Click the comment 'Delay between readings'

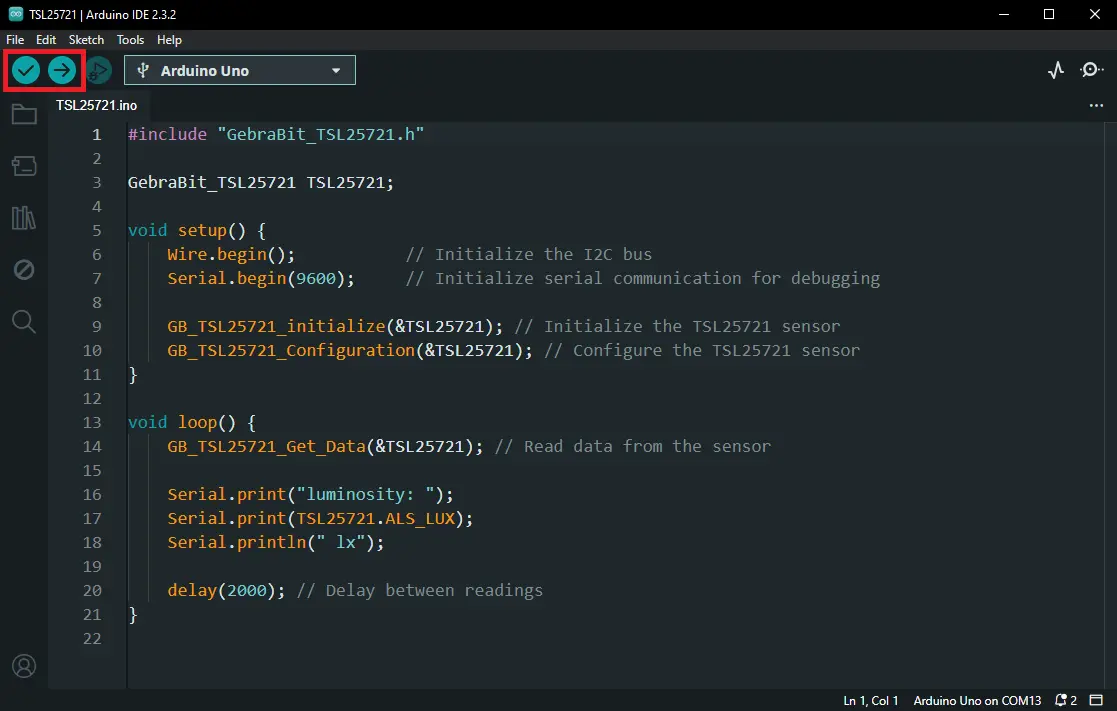coord(420,591)
